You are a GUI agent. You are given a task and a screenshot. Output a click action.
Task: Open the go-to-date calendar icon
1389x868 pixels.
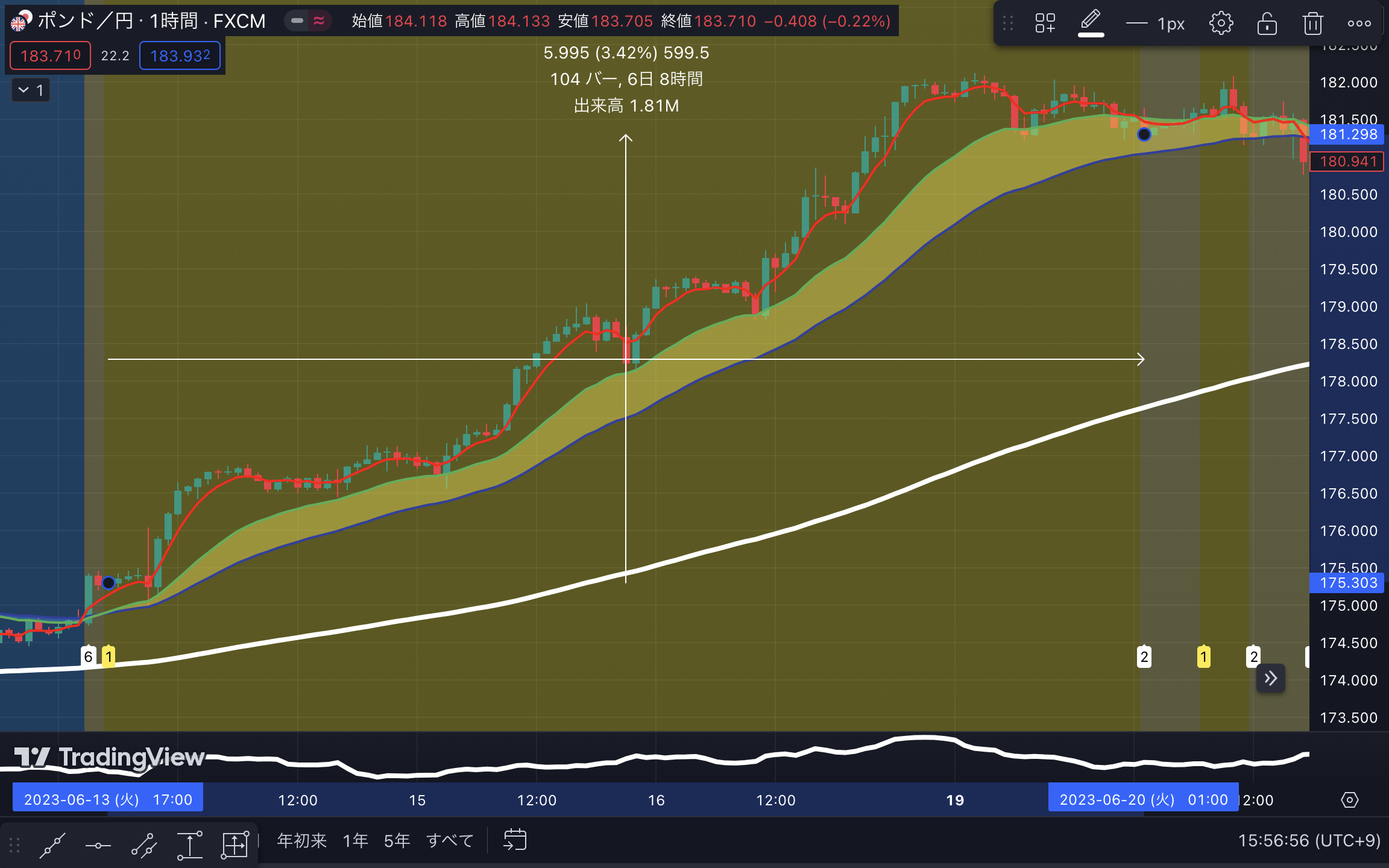515,840
